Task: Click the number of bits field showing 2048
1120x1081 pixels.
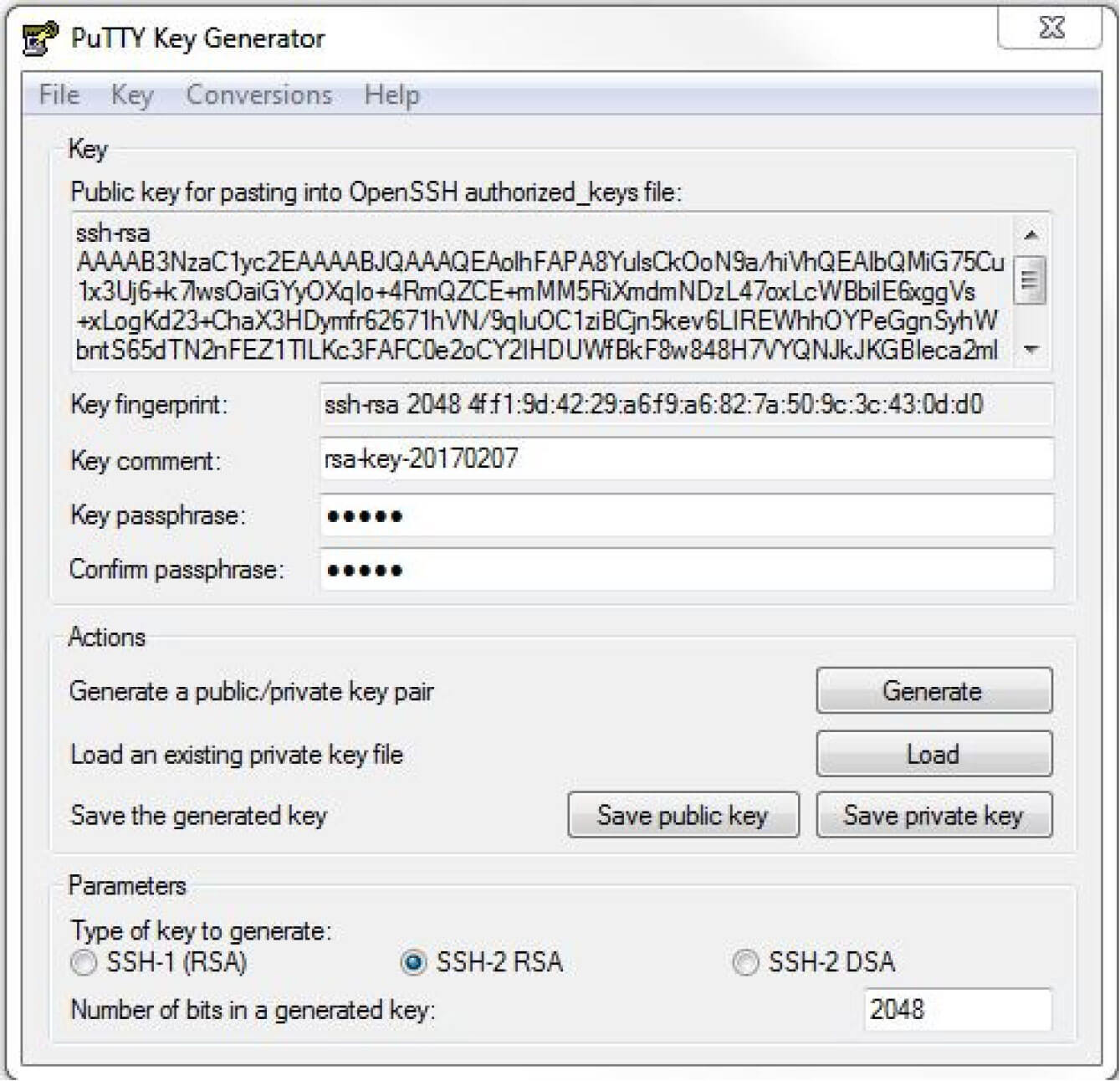Action: (x=956, y=1010)
